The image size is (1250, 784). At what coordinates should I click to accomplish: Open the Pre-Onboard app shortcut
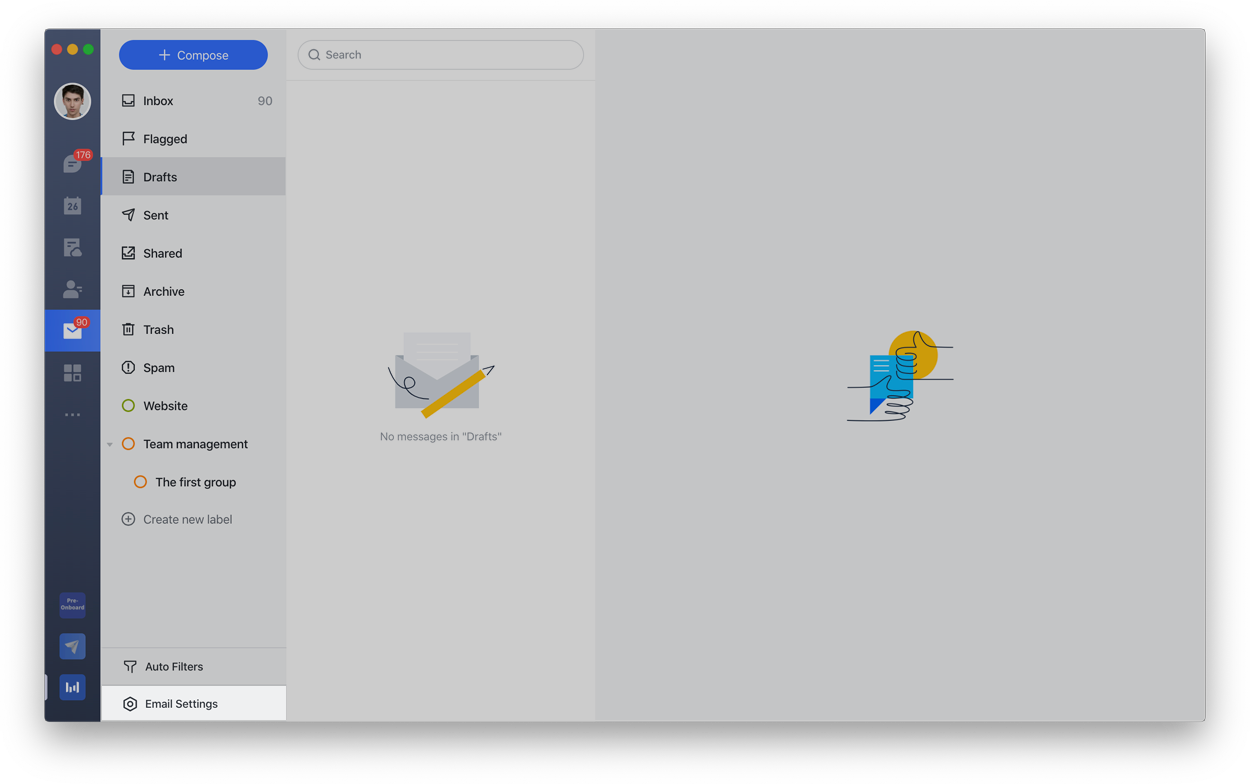(72, 605)
